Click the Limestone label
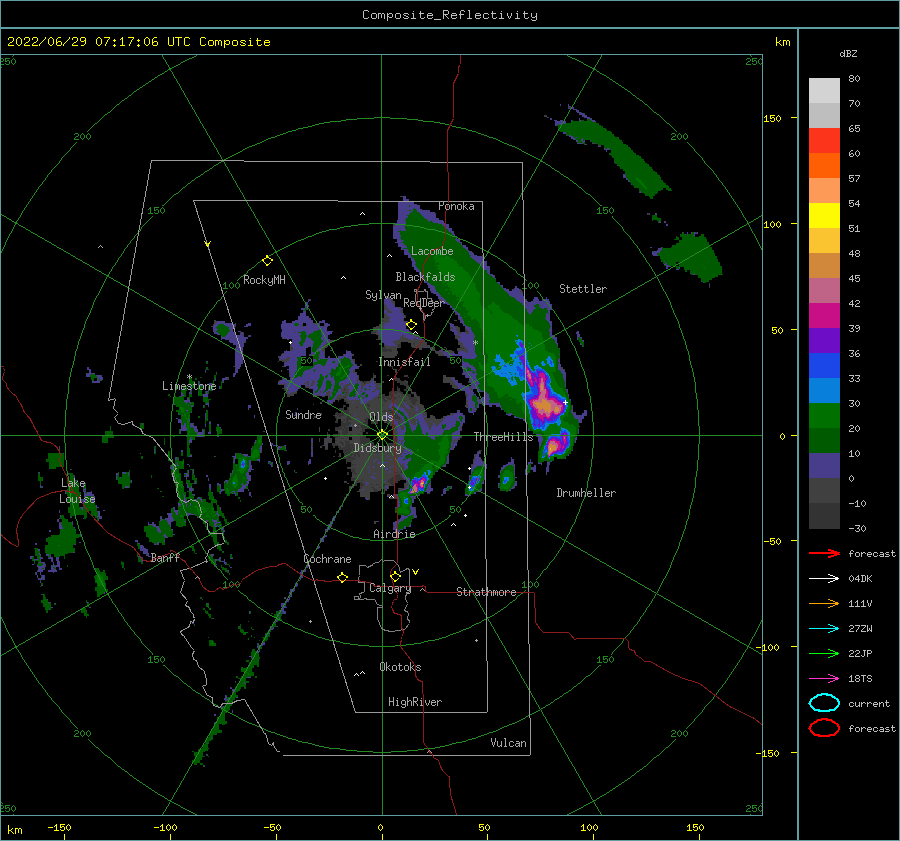Viewport: 900px width, 841px height. point(189,386)
